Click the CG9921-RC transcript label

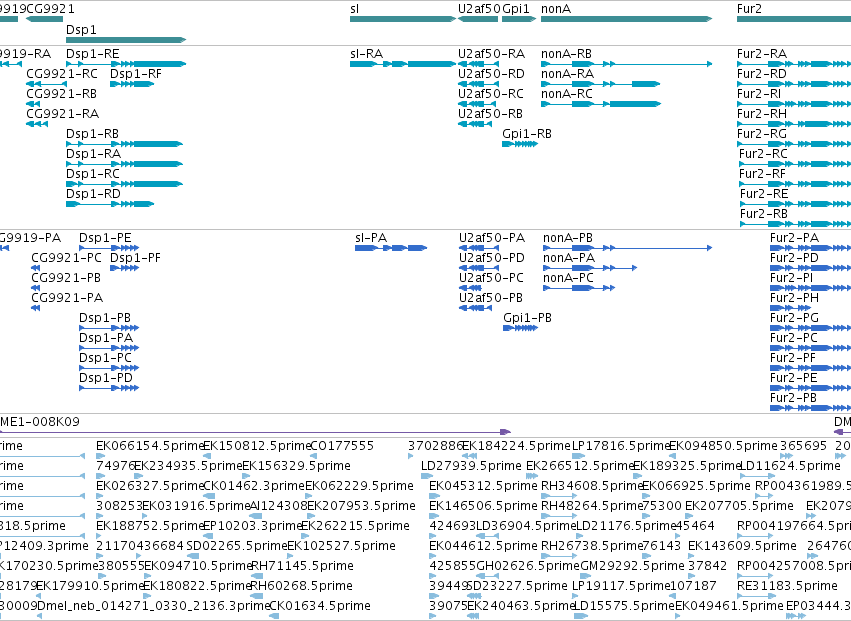[62, 74]
